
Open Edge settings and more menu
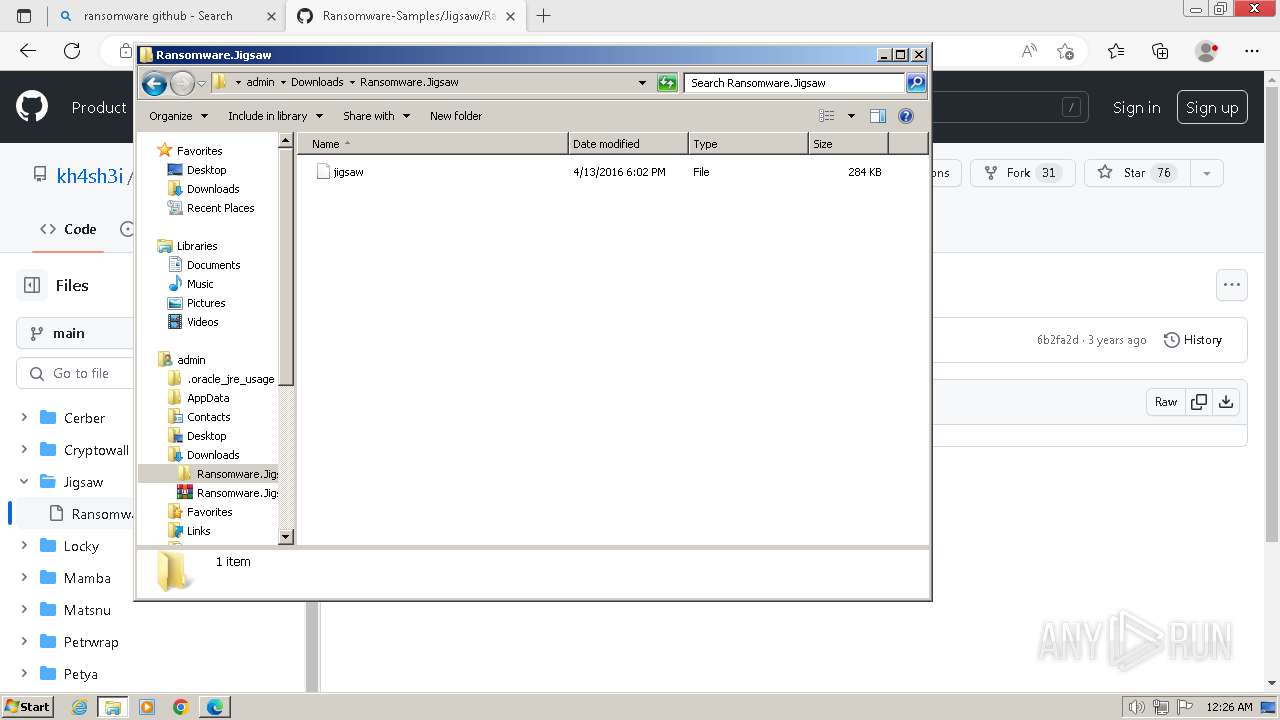(x=1252, y=51)
